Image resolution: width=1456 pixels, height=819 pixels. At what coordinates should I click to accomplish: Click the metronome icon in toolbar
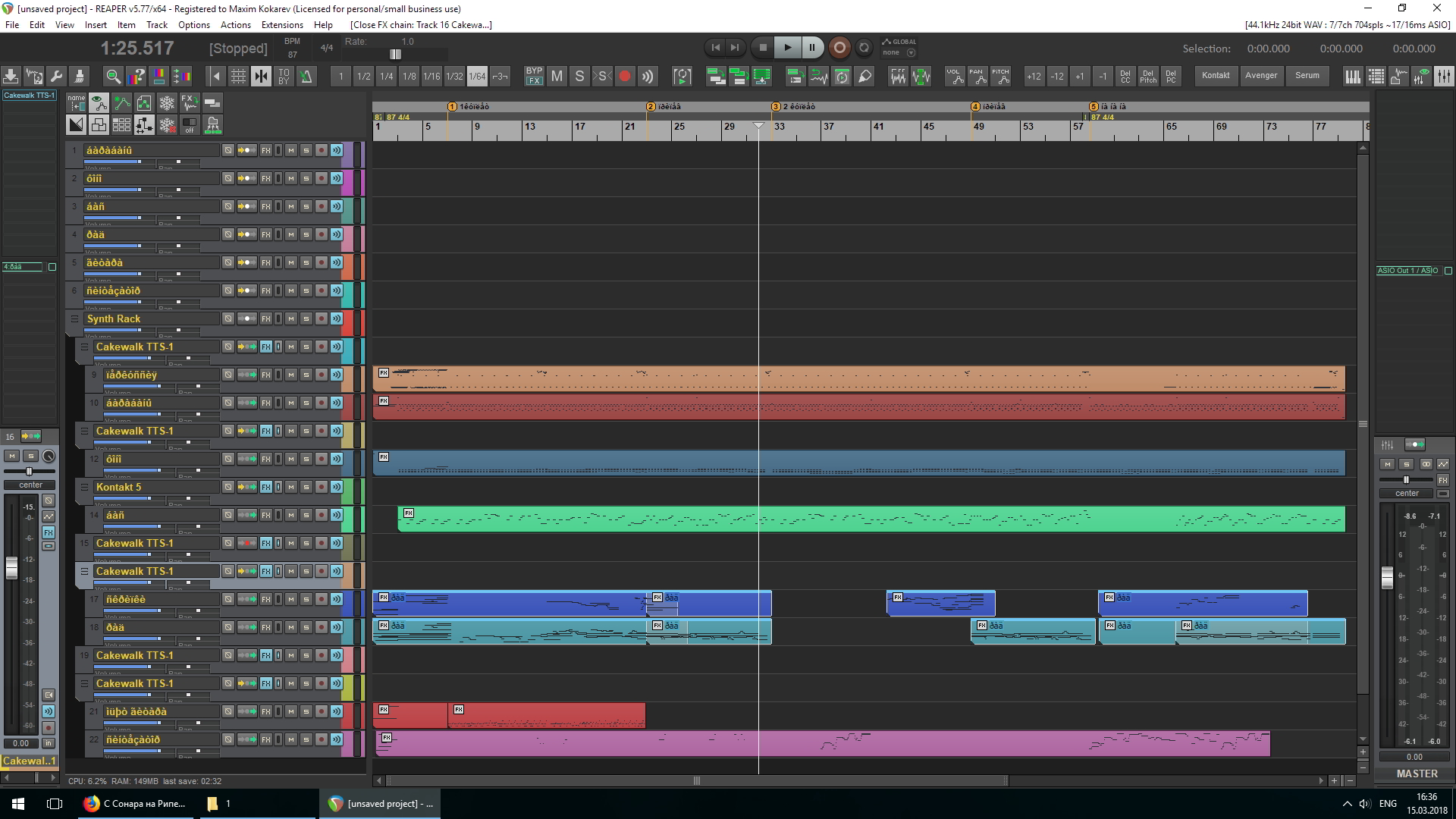click(306, 76)
